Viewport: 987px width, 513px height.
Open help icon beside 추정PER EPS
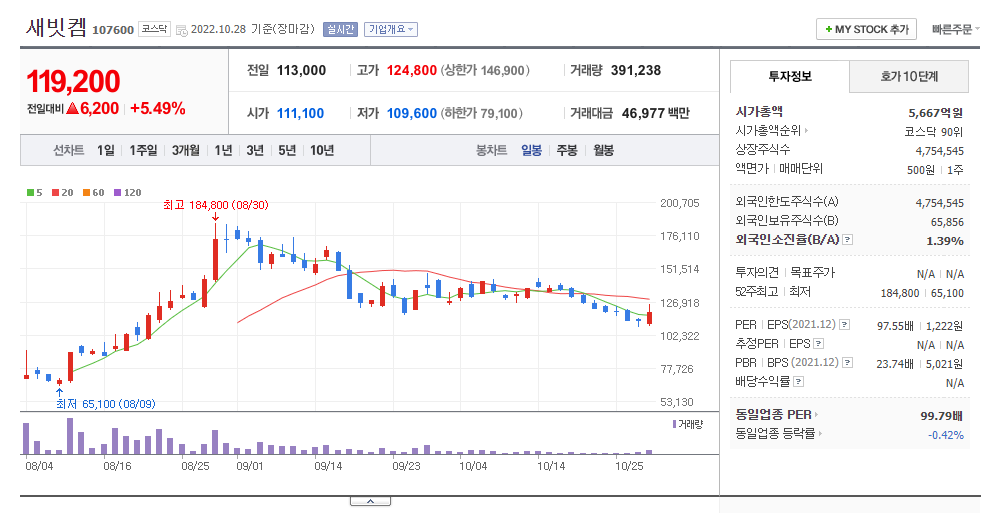pos(818,344)
